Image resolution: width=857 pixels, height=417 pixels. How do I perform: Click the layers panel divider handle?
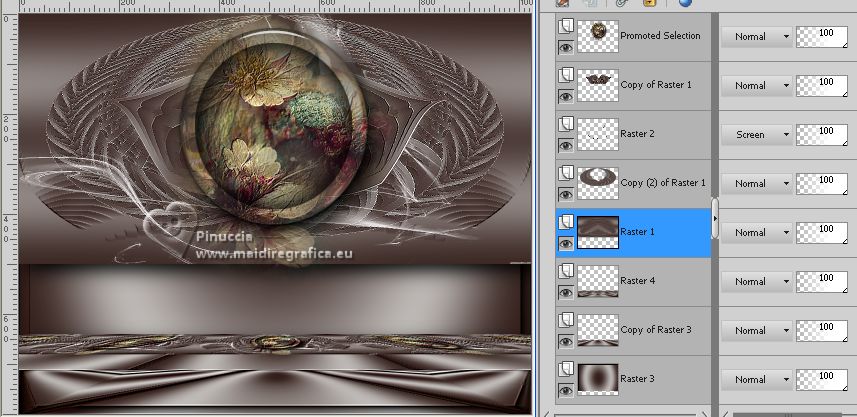coord(714,218)
